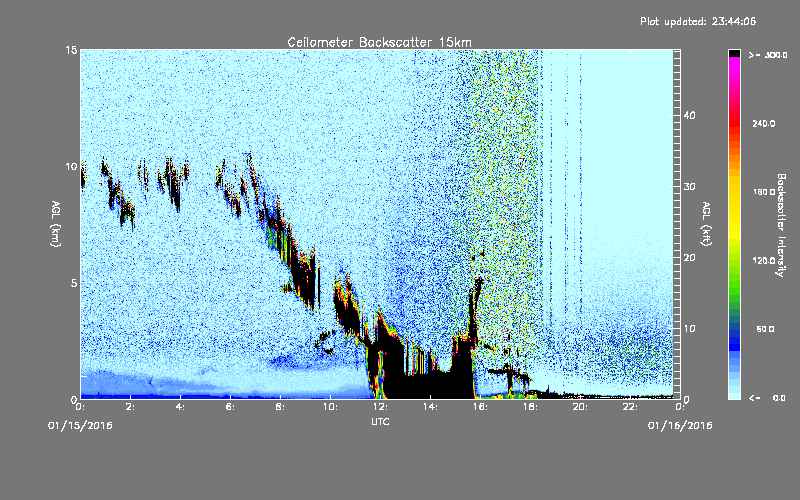This screenshot has height=500, width=800.
Task: Click the cirrus cloud patch near 4 UTC at 9 km
Action: click(173, 184)
